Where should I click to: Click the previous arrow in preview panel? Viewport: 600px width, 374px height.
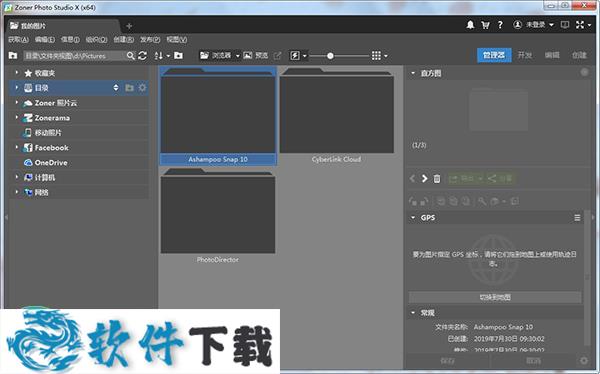click(x=412, y=178)
